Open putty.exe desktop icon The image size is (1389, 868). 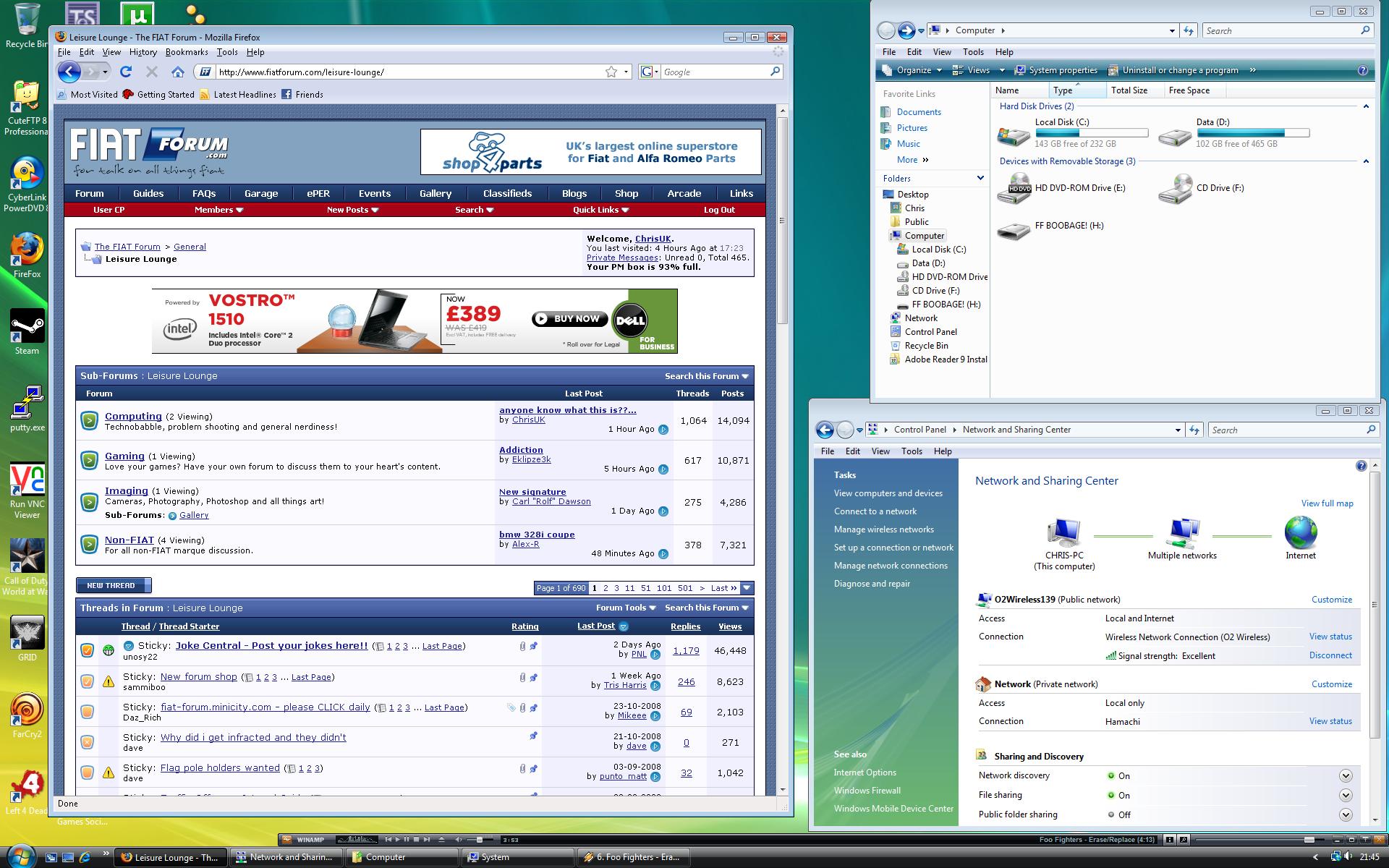pos(27,409)
